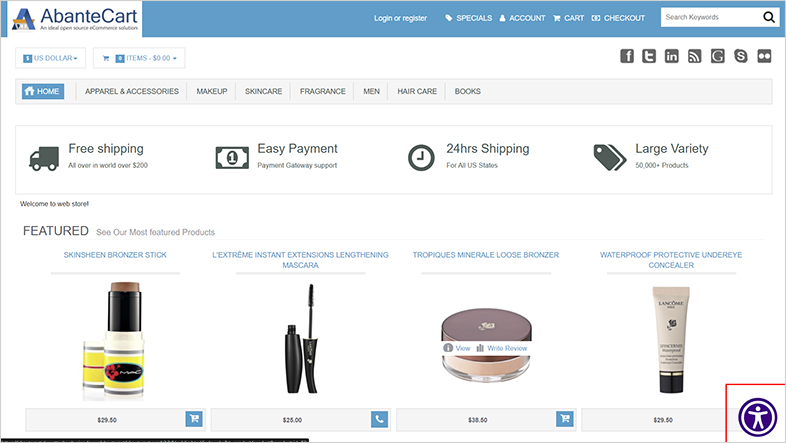The height and width of the screenshot is (443, 786).
Task: Open the Account link
Action: click(x=522, y=18)
